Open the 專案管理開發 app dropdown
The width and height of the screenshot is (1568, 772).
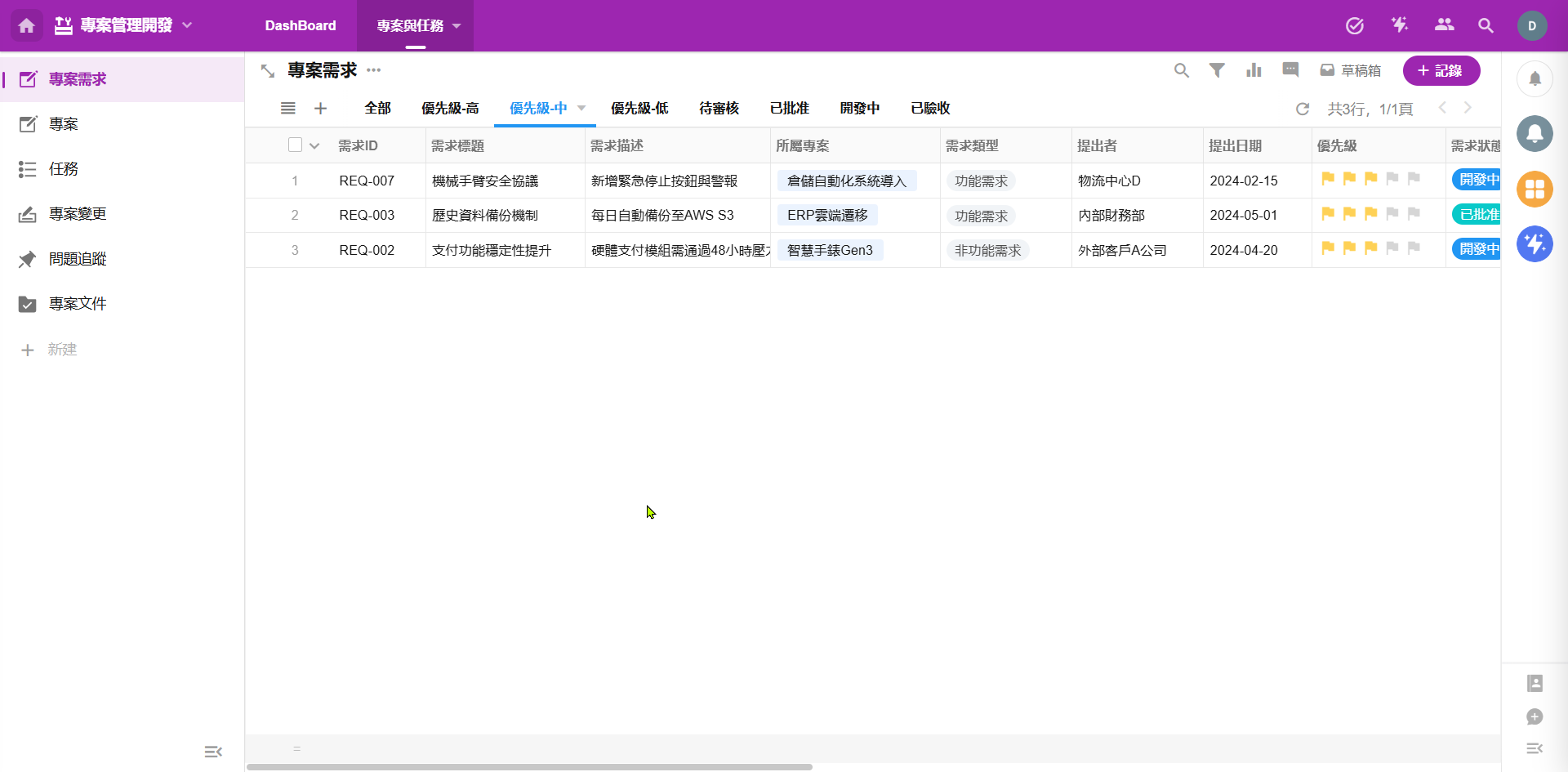click(187, 25)
